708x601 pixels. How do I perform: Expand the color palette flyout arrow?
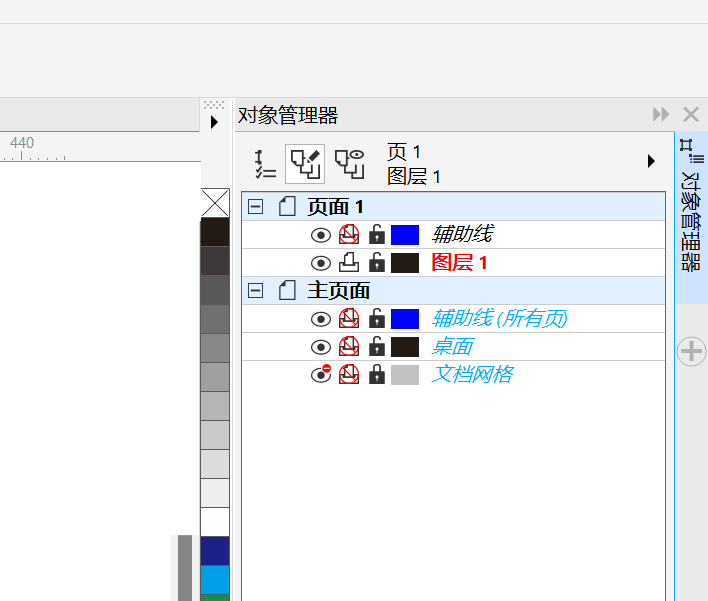[214, 122]
